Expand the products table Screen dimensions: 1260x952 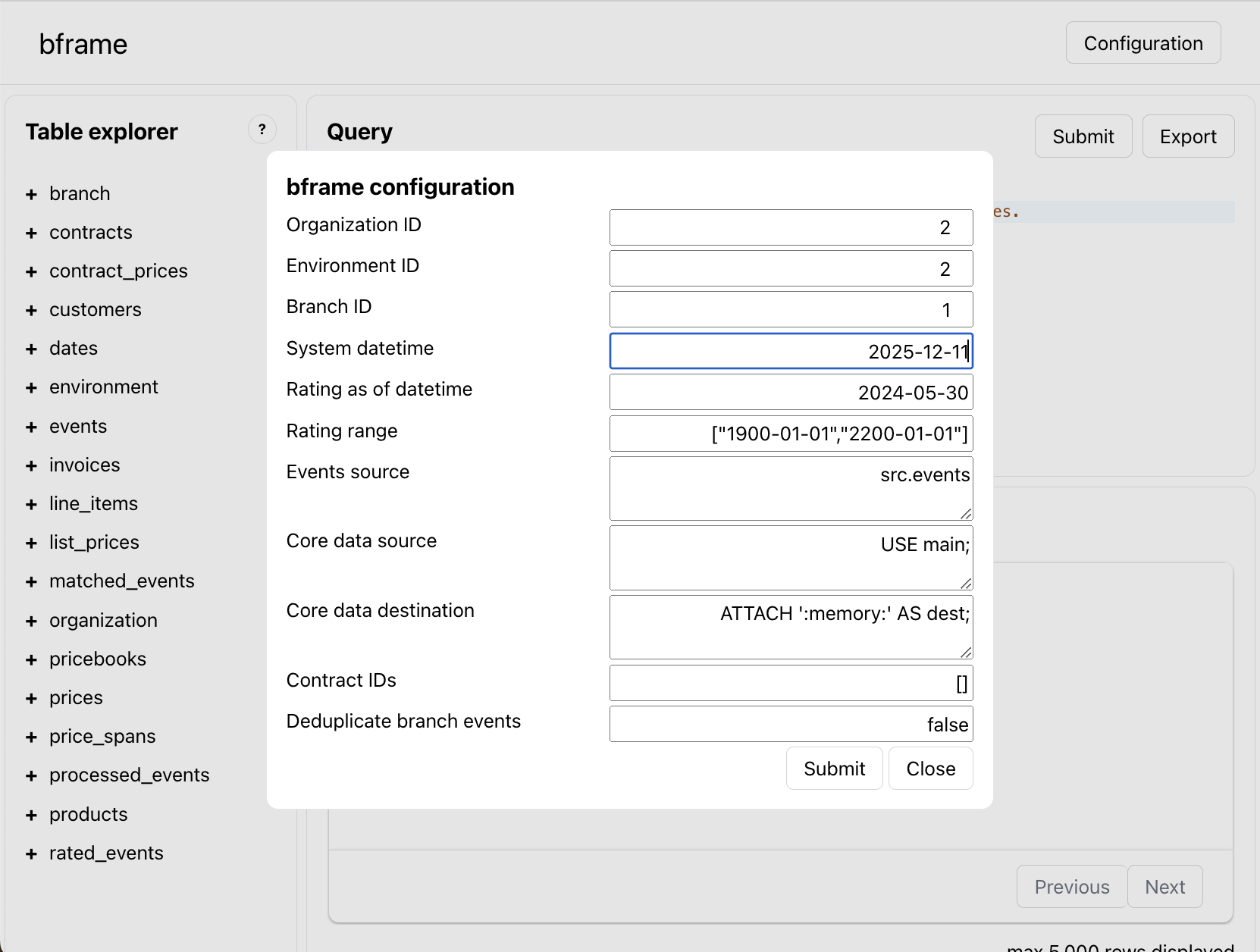31,816
